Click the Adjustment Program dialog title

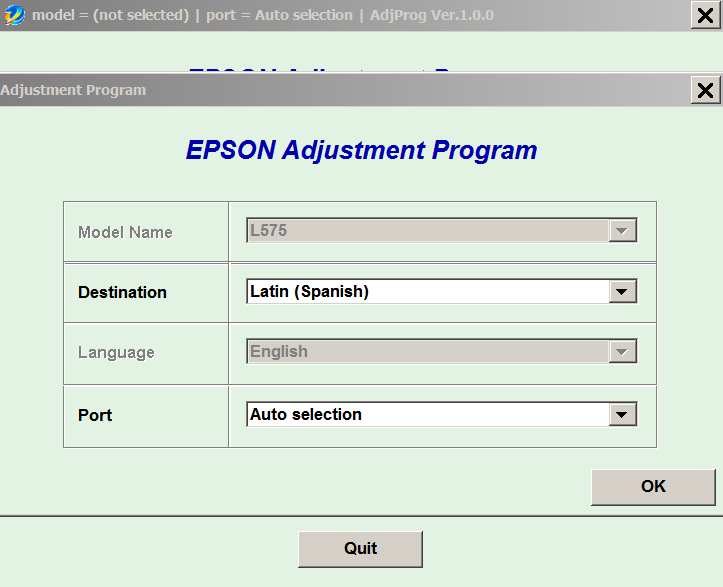tap(73, 90)
